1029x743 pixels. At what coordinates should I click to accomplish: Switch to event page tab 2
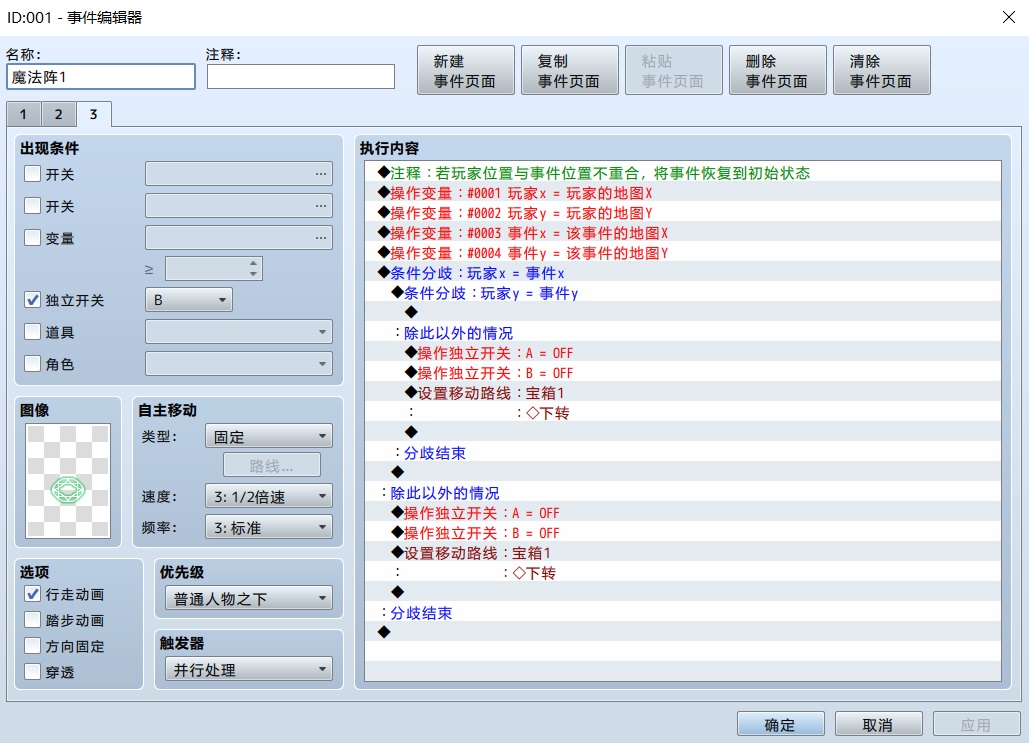[58, 114]
